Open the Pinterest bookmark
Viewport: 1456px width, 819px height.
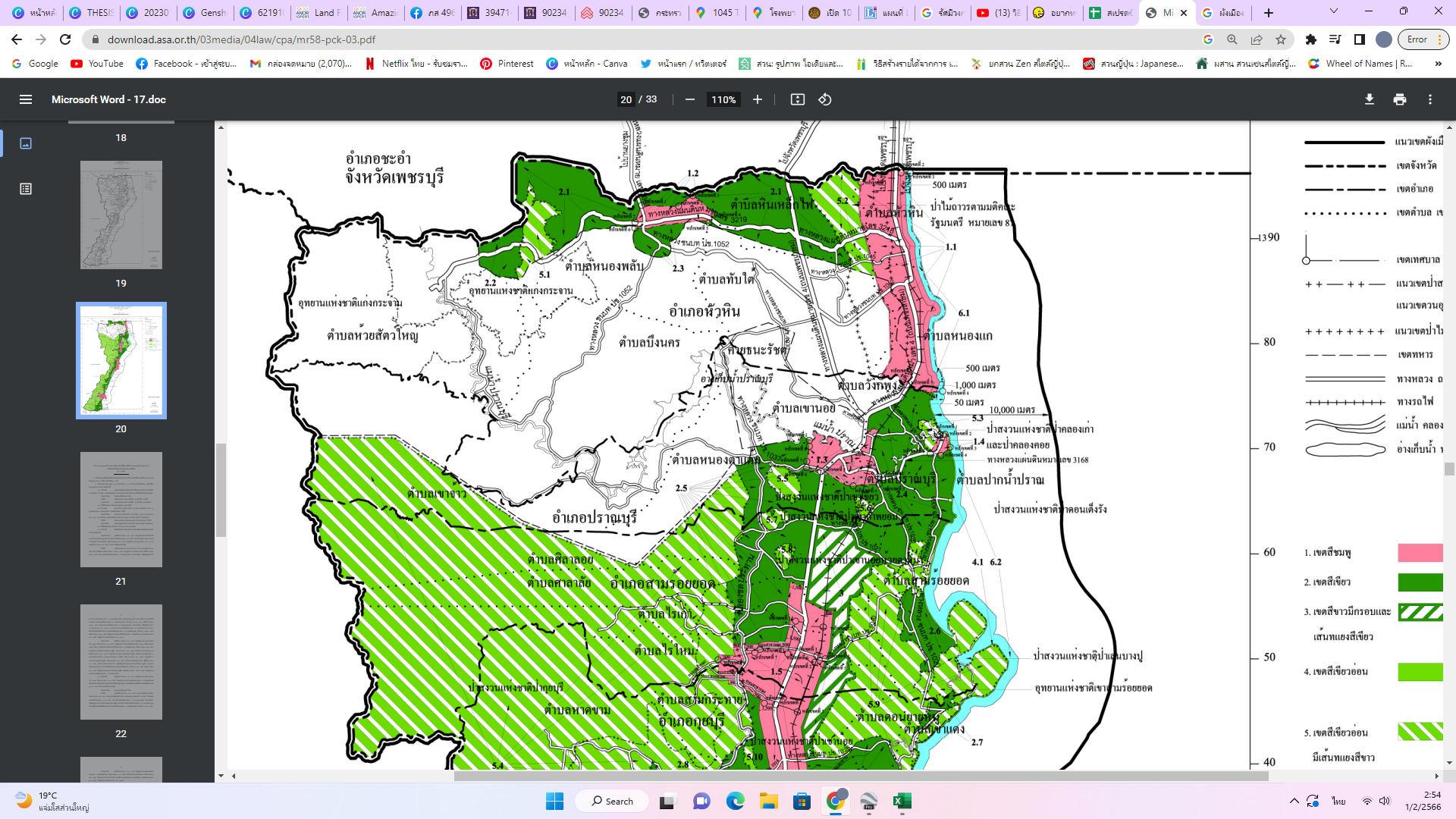507,64
